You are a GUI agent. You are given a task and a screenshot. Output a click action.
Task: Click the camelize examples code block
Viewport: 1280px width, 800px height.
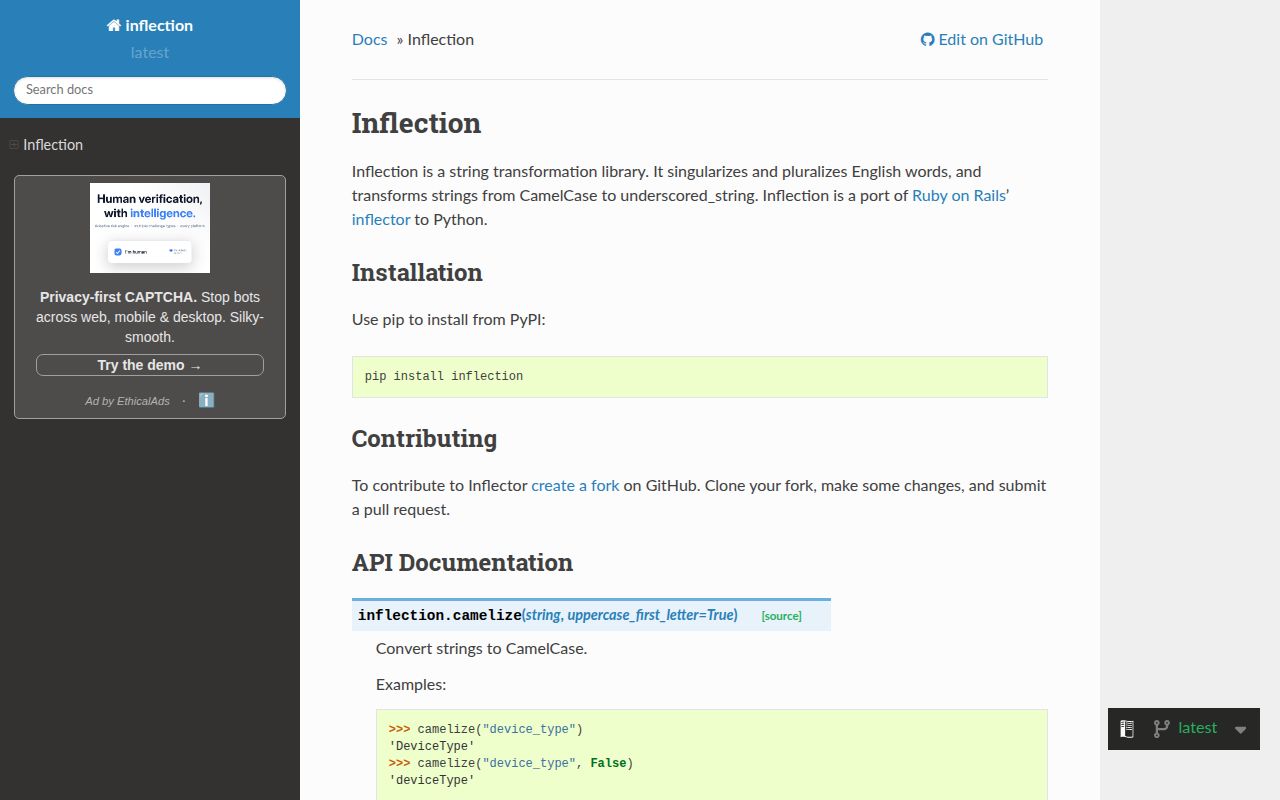[712, 755]
